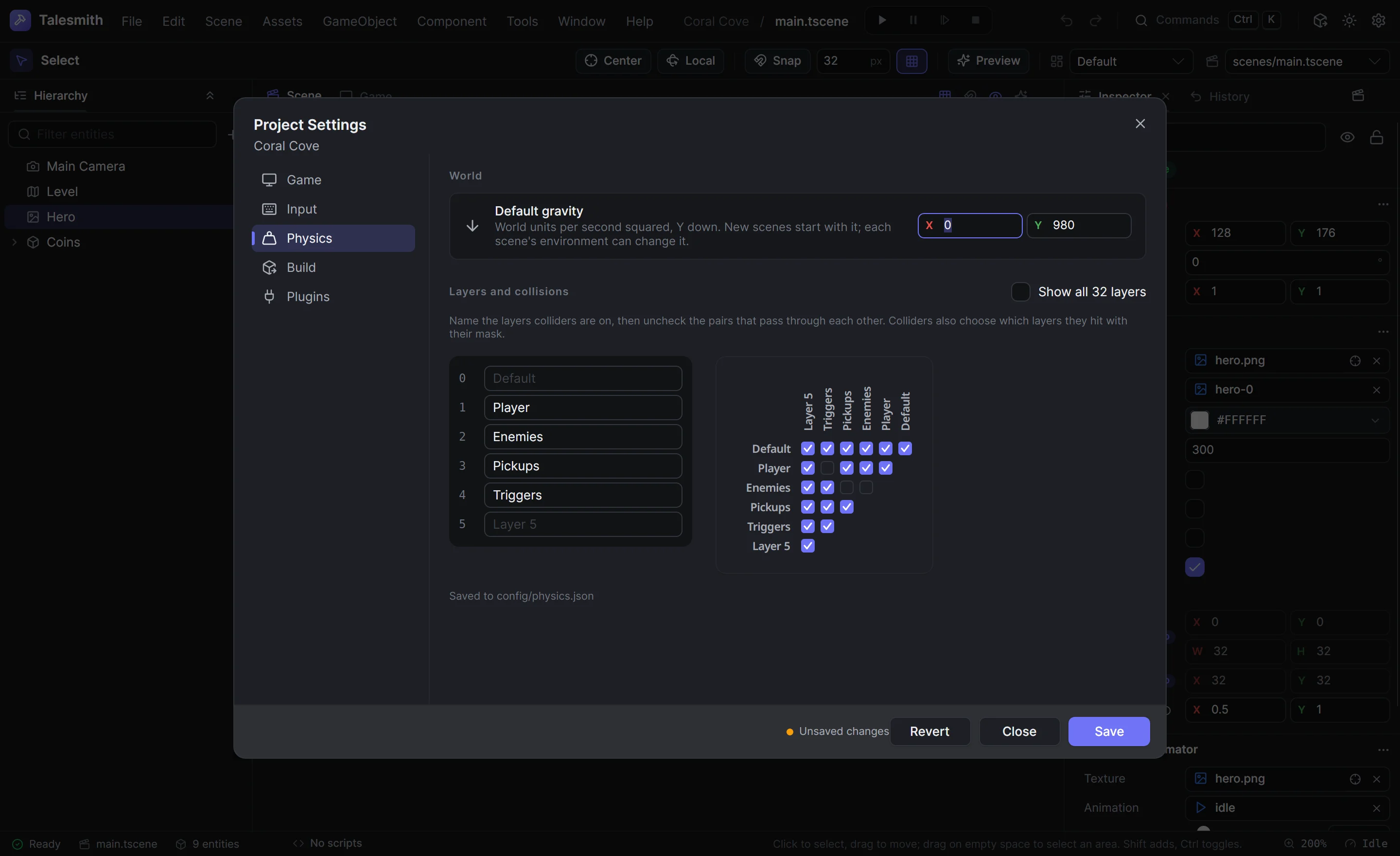
Task: Open the GameObject menu
Action: point(360,21)
